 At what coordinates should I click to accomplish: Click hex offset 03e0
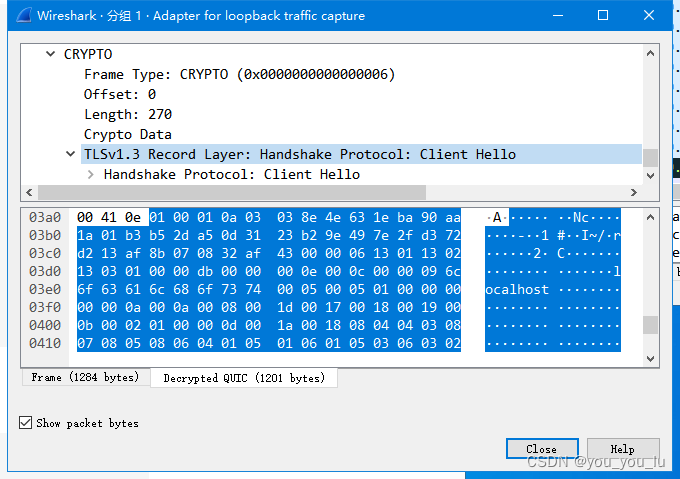pyautogui.click(x=45, y=289)
